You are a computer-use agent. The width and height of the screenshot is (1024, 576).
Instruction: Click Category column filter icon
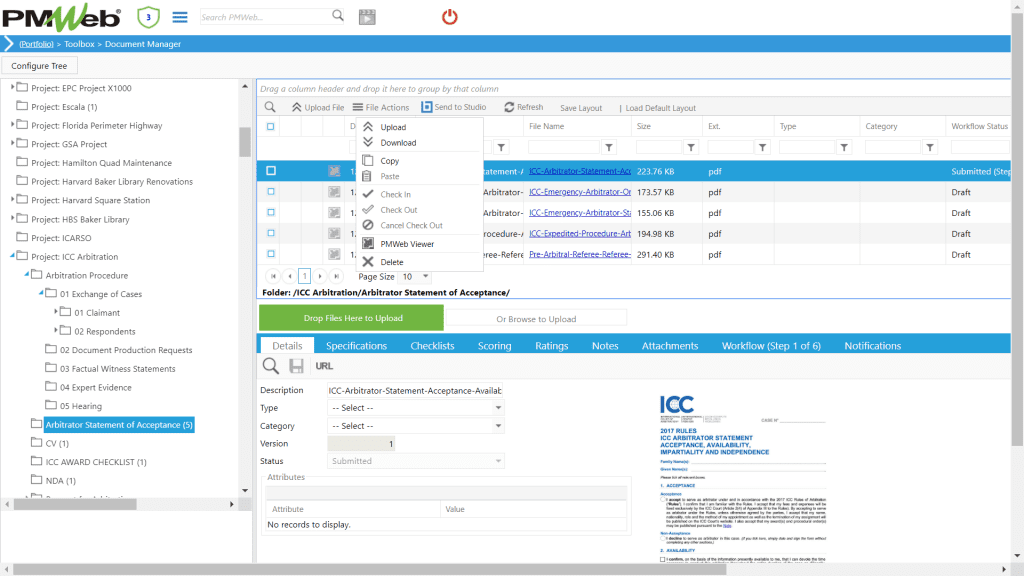(x=930, y=148)
